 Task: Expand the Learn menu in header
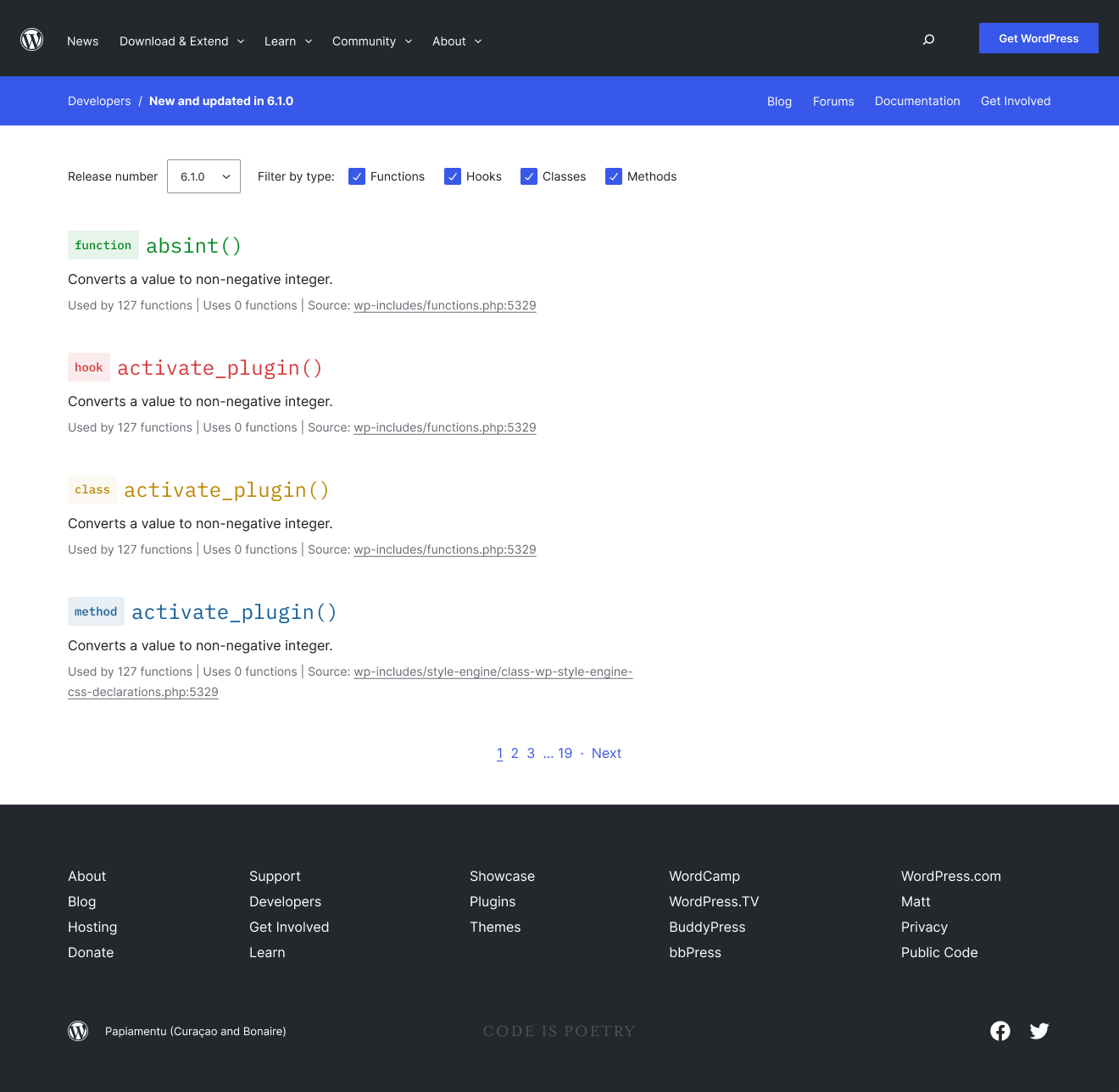pyautogui.click(x=288, y=41)
